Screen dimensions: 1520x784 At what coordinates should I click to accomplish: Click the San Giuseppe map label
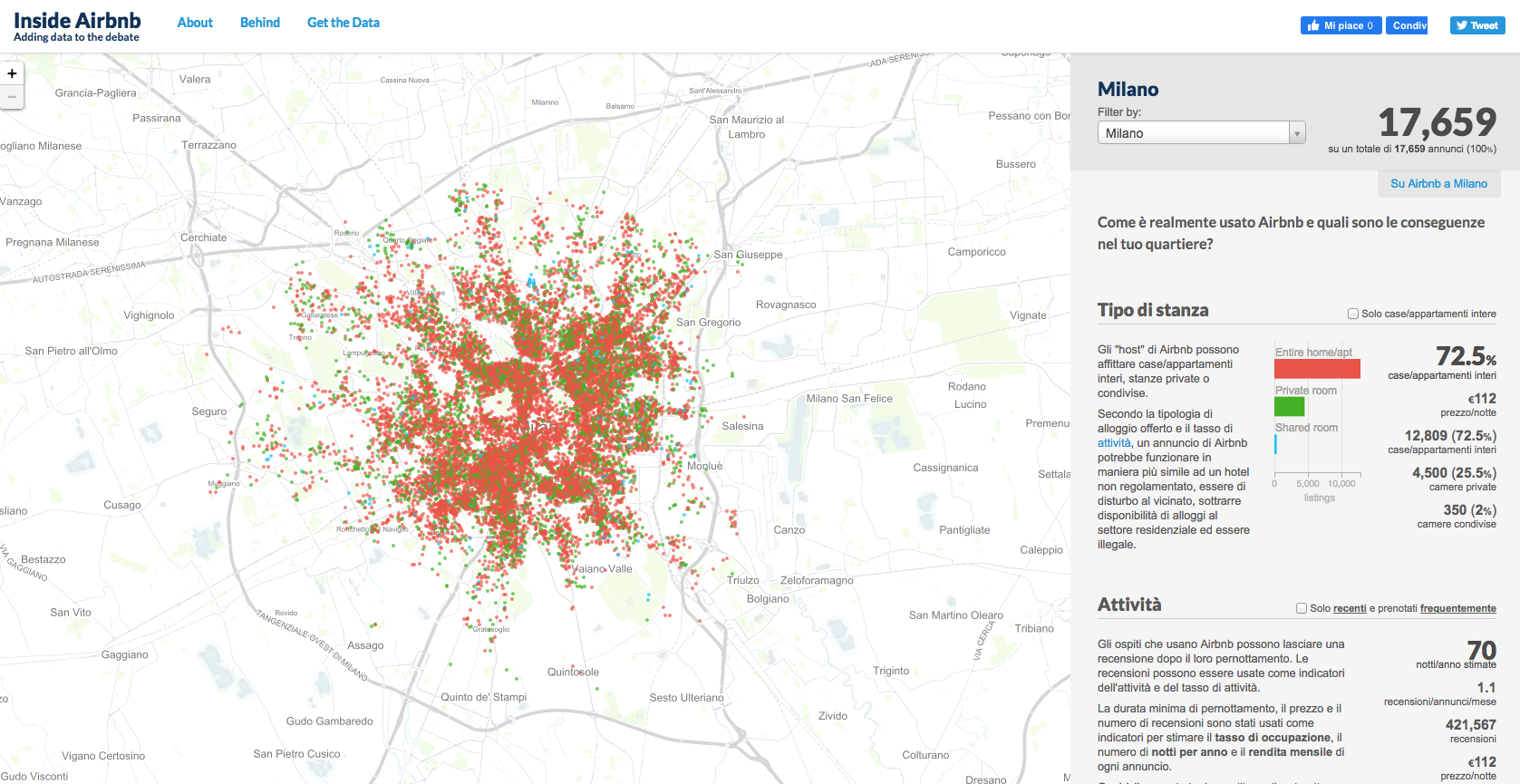point(748,255)
